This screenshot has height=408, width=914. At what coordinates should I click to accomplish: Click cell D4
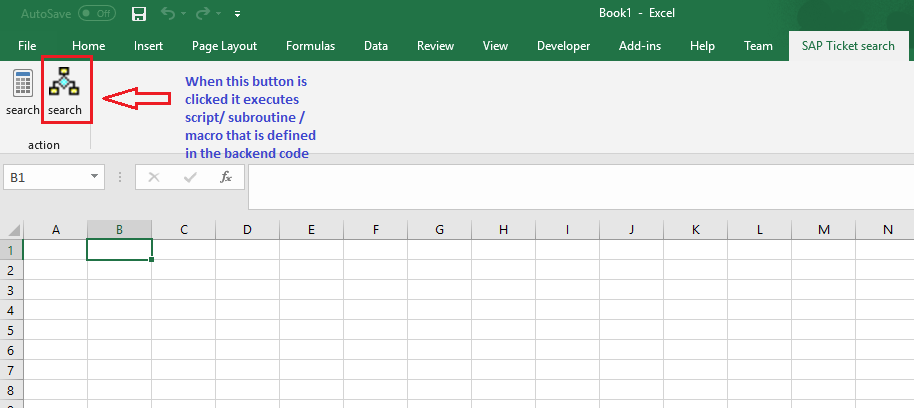pos(248,309)
